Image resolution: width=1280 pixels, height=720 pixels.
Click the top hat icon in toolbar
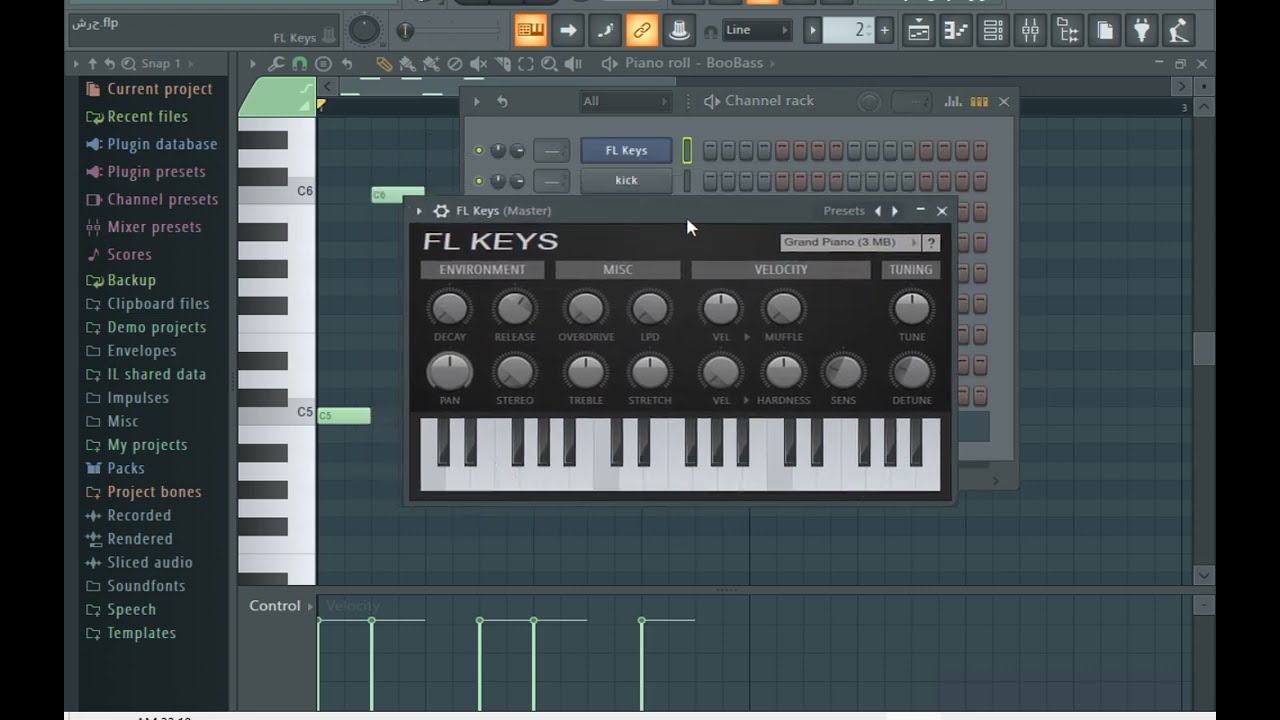tap(679, 30)
